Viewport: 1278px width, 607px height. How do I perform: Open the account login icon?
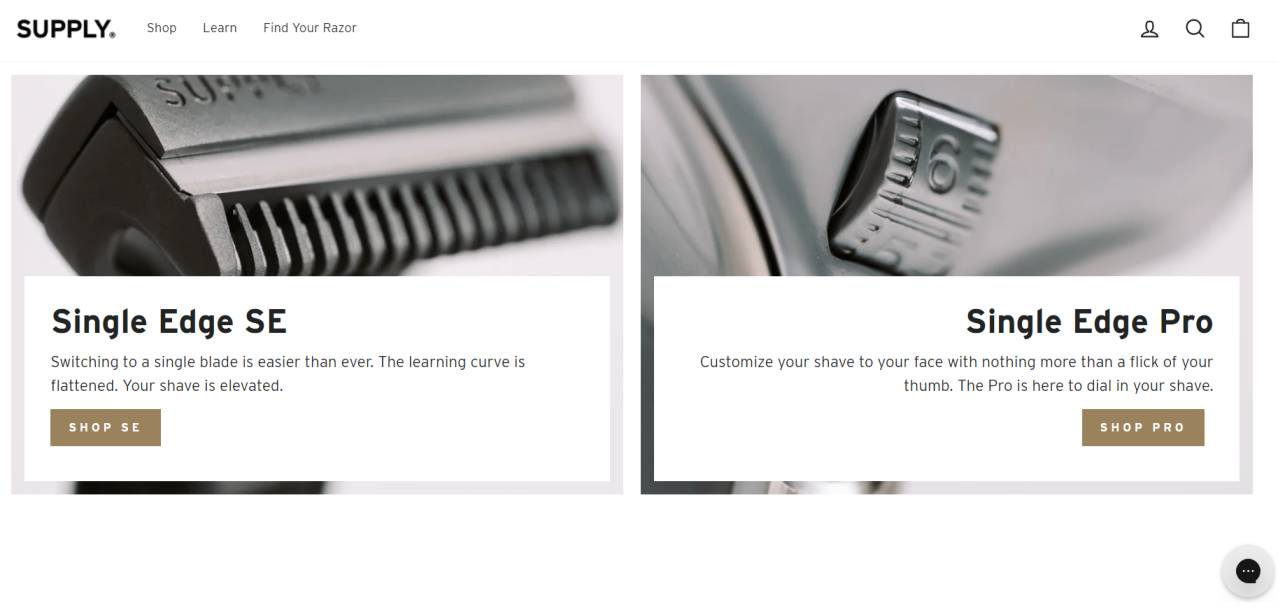(1149, 29)
